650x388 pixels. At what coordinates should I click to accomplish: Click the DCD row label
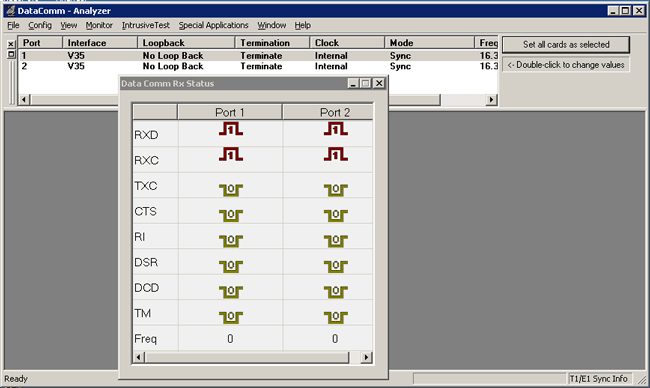point(147,288)
